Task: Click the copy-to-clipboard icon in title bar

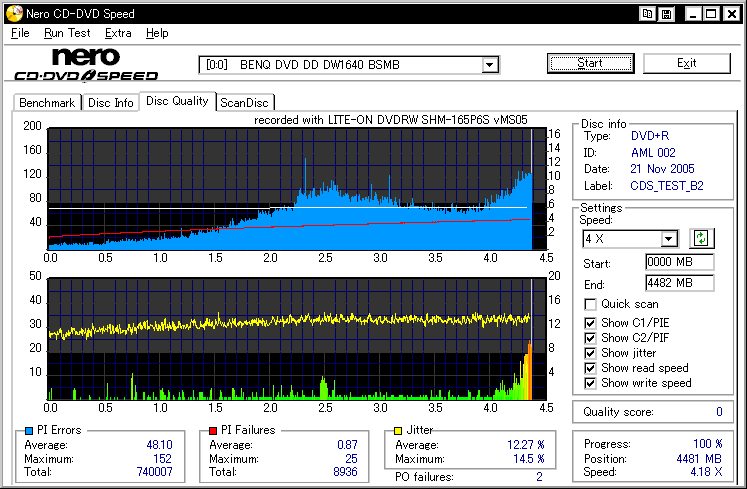Action: pos(647,14)
